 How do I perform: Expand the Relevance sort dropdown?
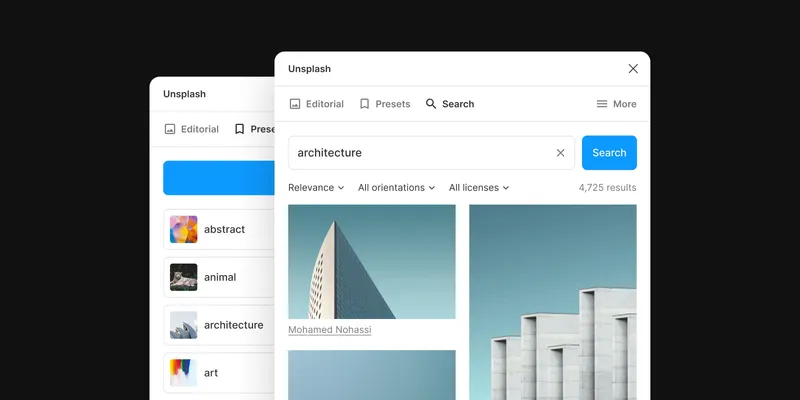(316, 188)
